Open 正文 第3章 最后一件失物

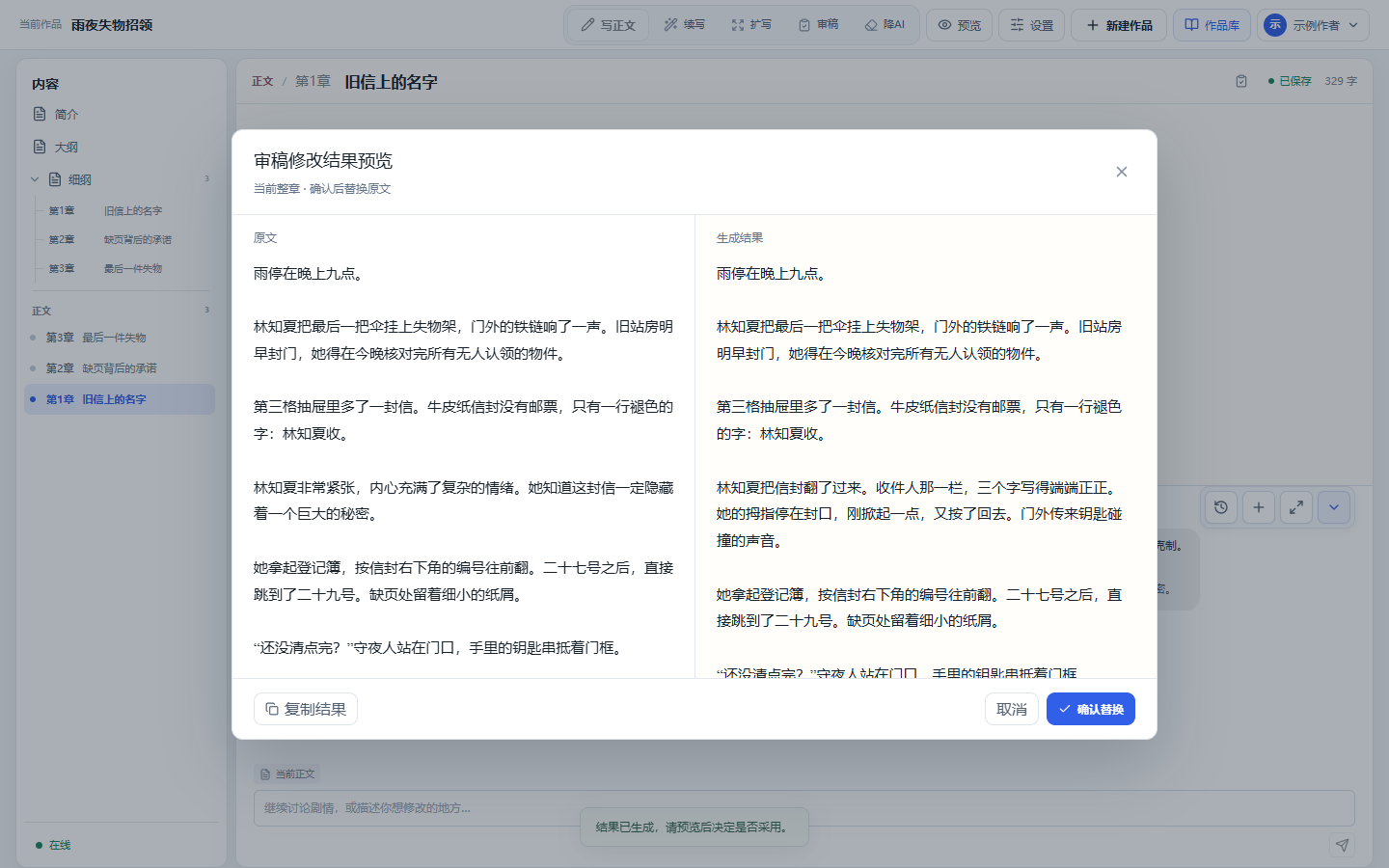click(120, 338)
